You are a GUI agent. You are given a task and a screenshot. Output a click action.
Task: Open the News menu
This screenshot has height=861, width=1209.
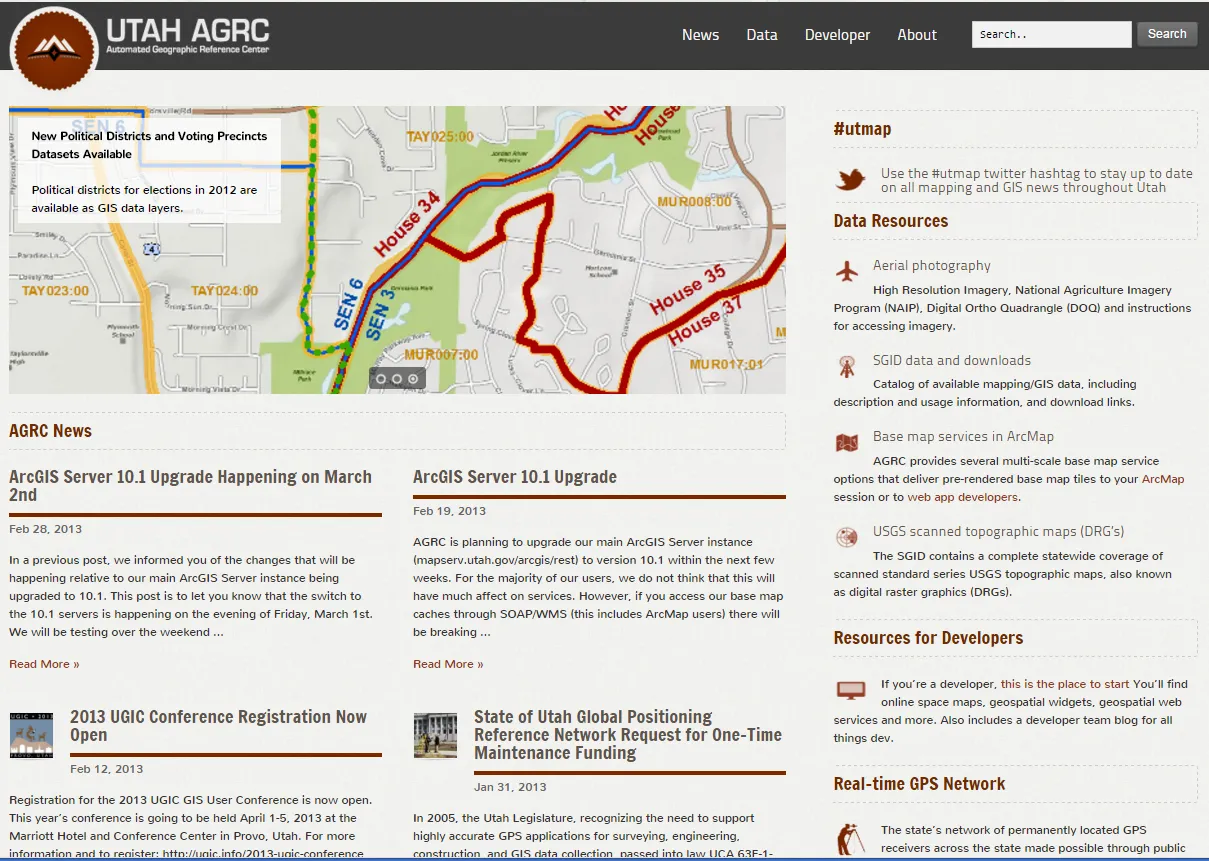click(700, 34)
